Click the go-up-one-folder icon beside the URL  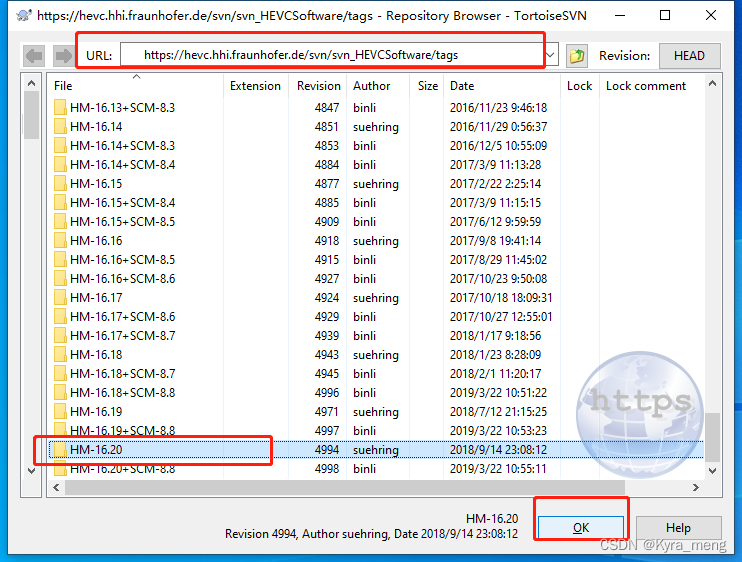[577, 56]
